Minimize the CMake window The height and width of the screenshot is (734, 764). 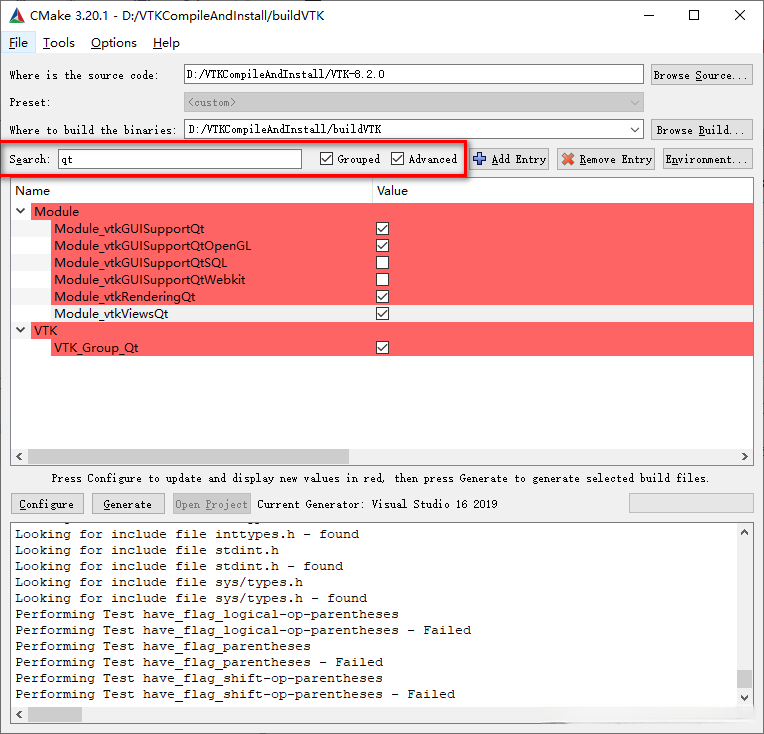coord(649,16)
